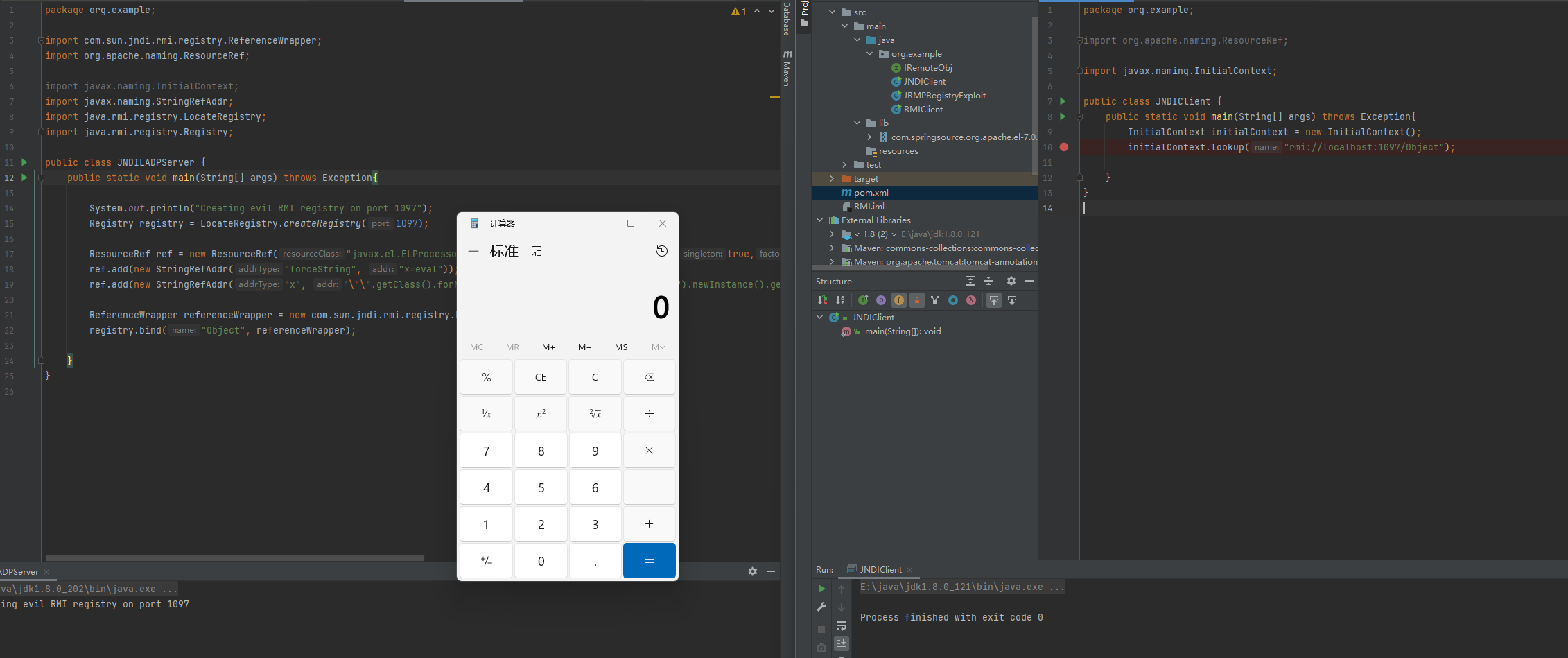Toggle Navigate with Single Click in Structure
1568x658 pixels.
point(1012,300)
